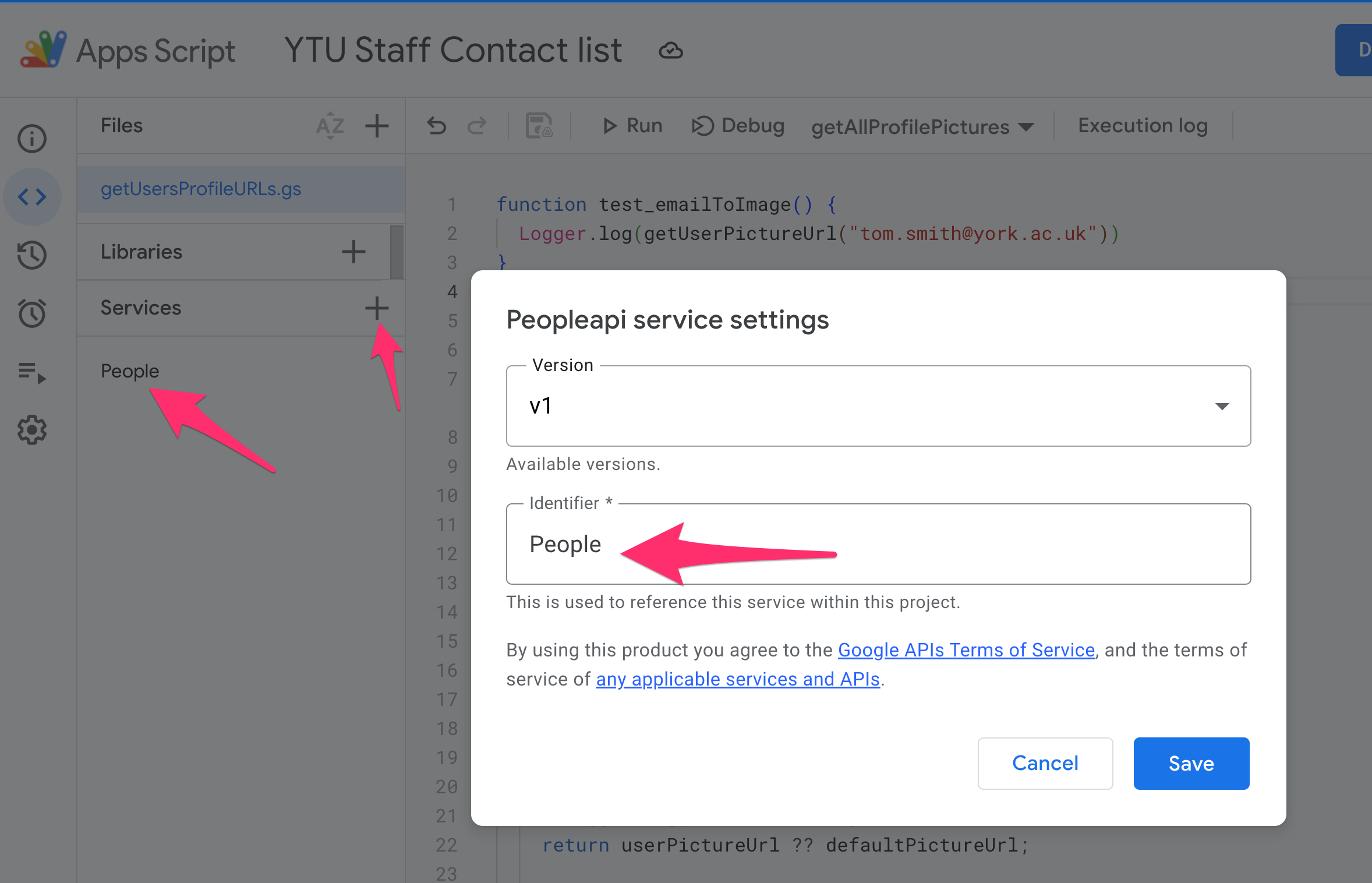Open the Overview info icon in sidebar
1372x883 pixels.
click(31, 139)
